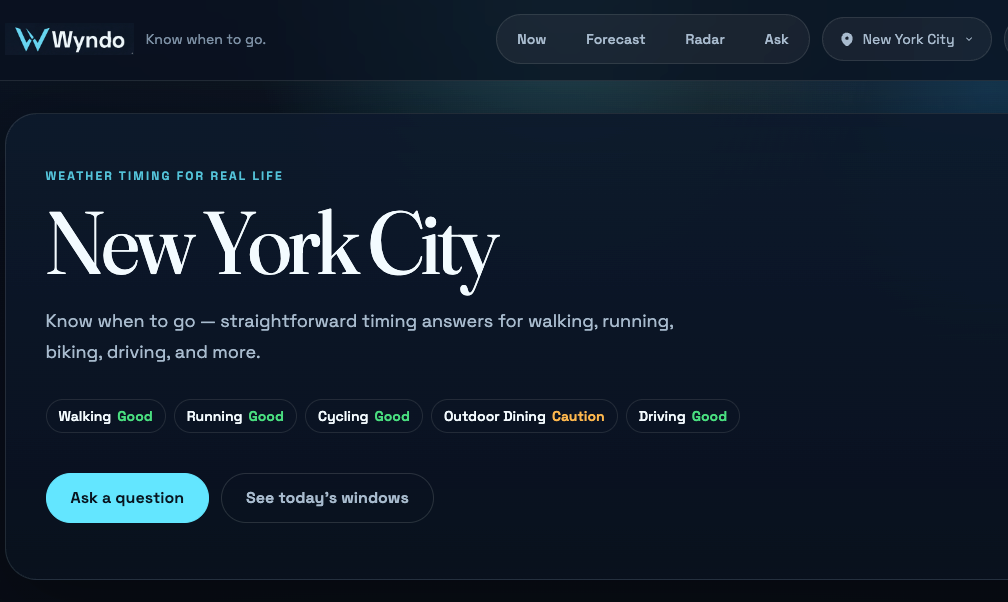This screenshot has height=602, width=1008.
Task: Select the Running Good chip
Action: [x=235, y=416]
